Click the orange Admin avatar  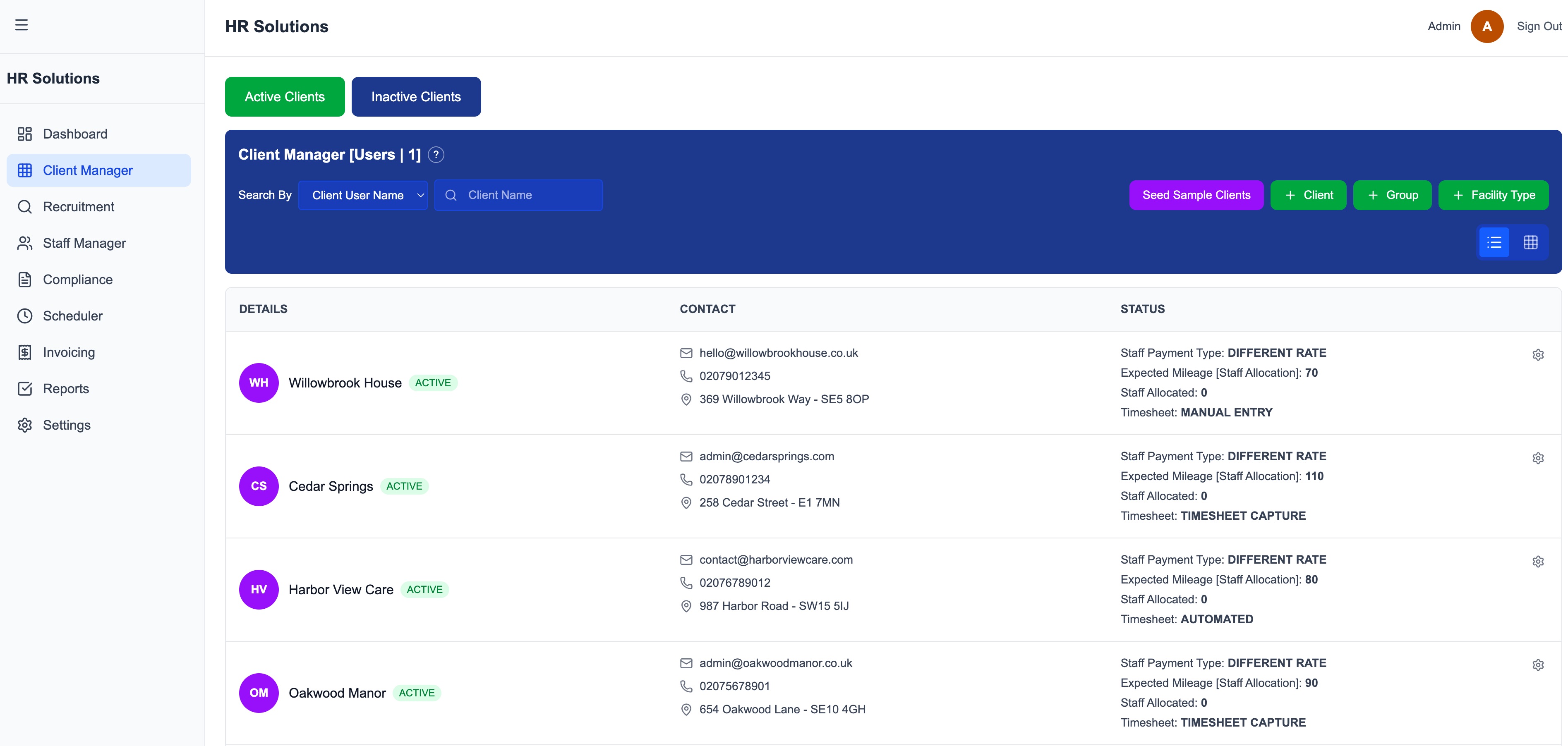(1486, 26)
